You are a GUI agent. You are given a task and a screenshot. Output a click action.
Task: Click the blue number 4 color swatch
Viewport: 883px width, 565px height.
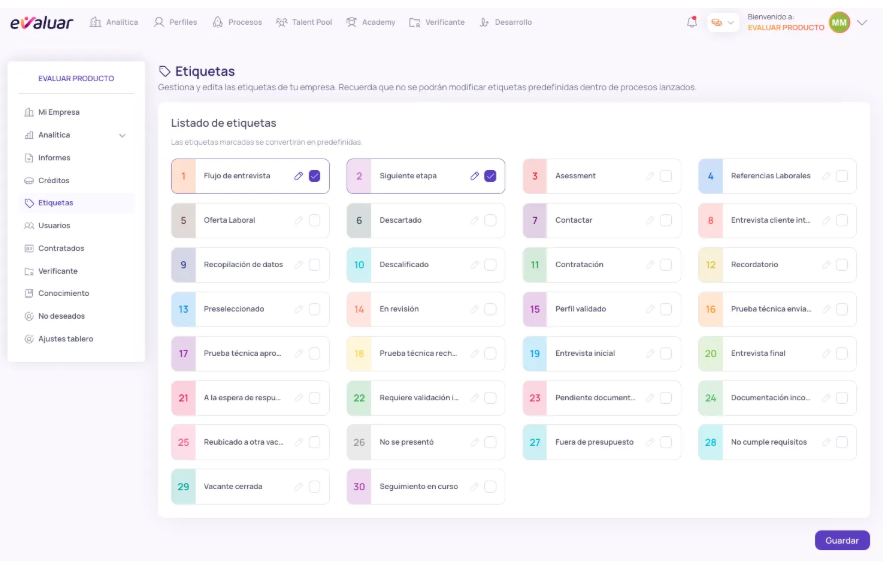(x=710, y=176)
